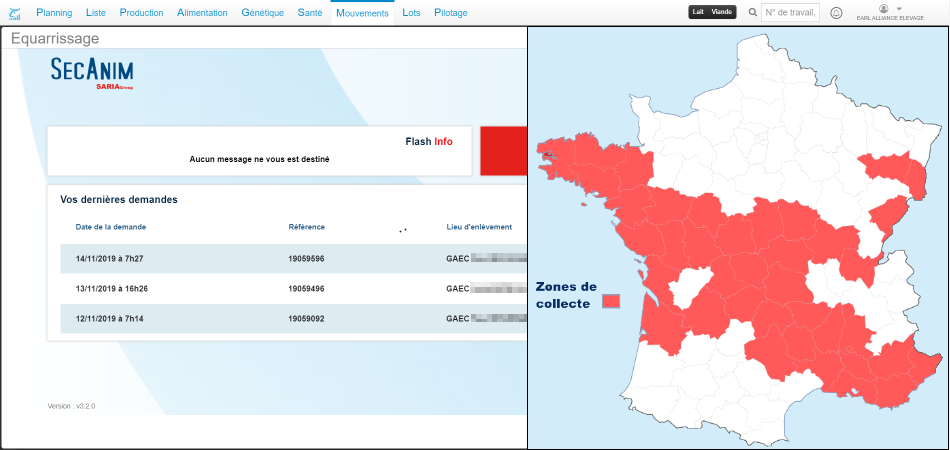Viewport: 950px width, 450px height.
Task: Click Vos dernières demandes heading
Action: 119,200
